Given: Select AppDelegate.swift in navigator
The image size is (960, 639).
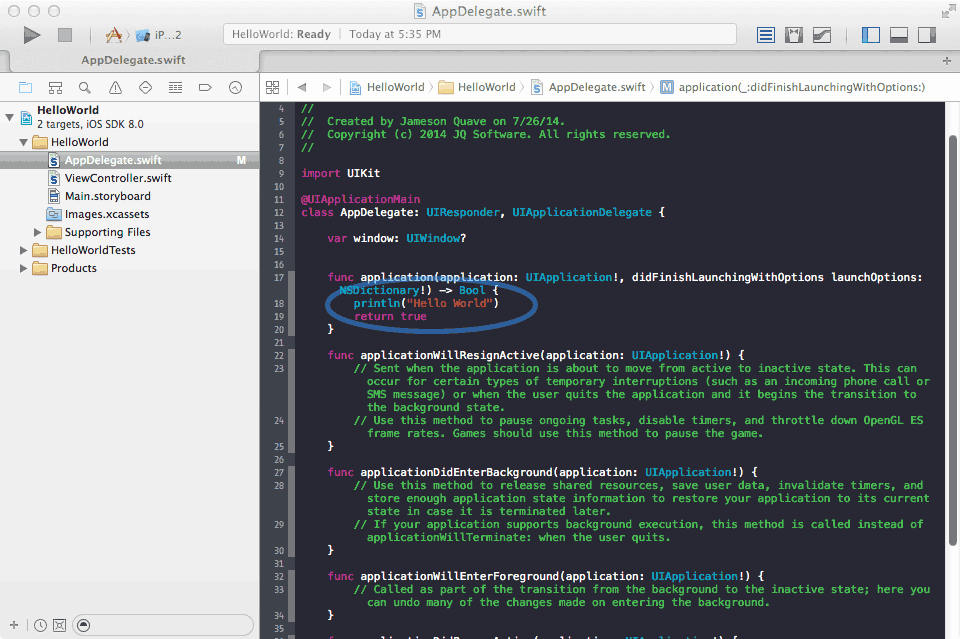Looking at the screenshot, I should (x=130, y=160).
